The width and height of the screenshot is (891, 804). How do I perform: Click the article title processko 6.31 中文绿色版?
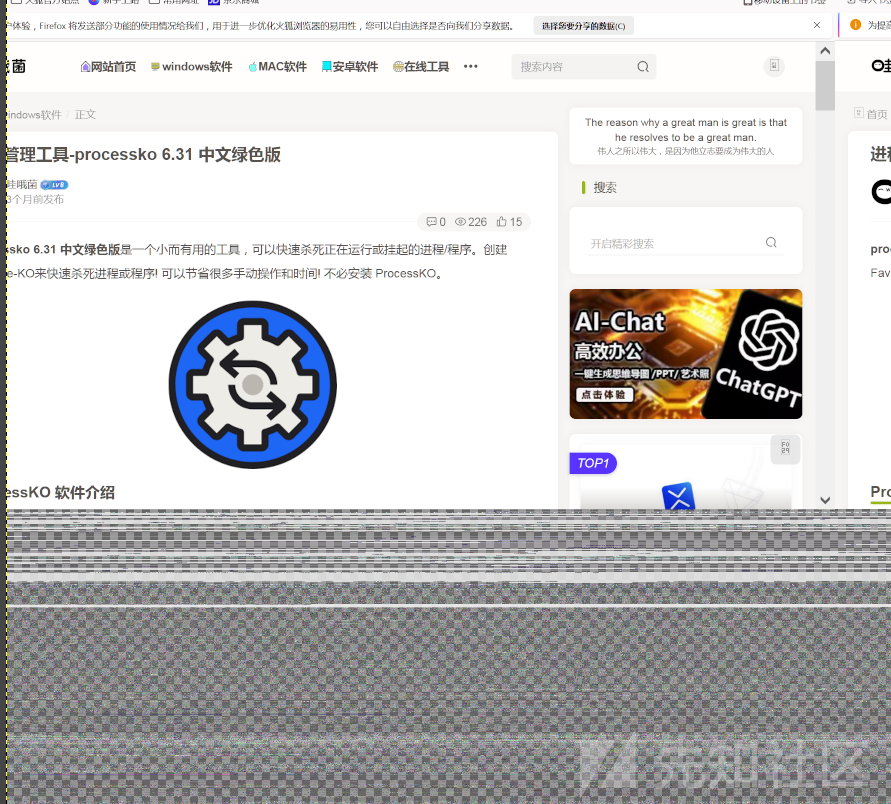(143, 155)
